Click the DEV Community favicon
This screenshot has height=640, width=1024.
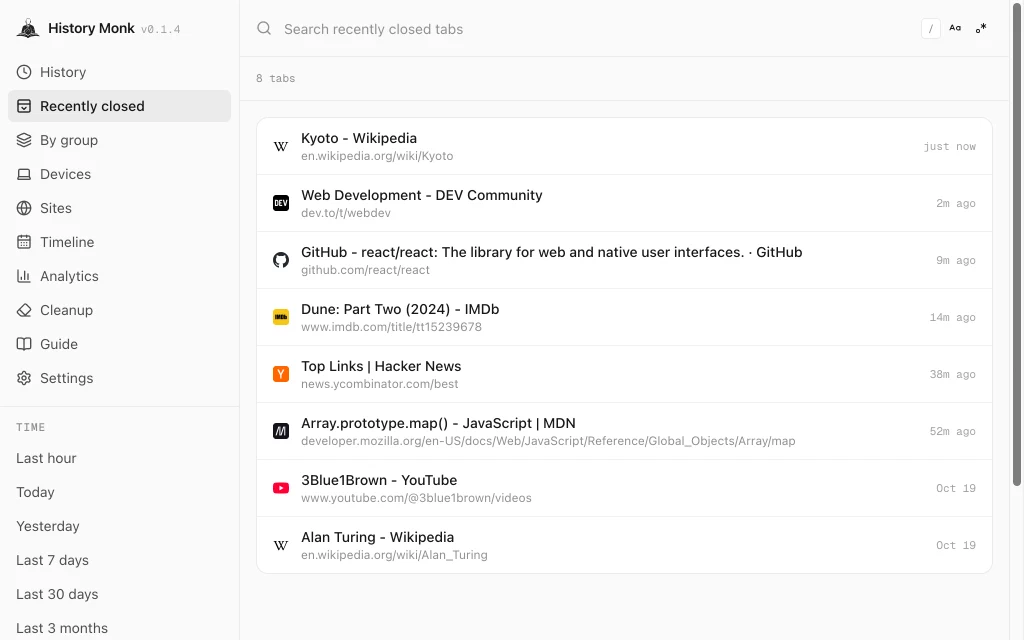[281, 203]
